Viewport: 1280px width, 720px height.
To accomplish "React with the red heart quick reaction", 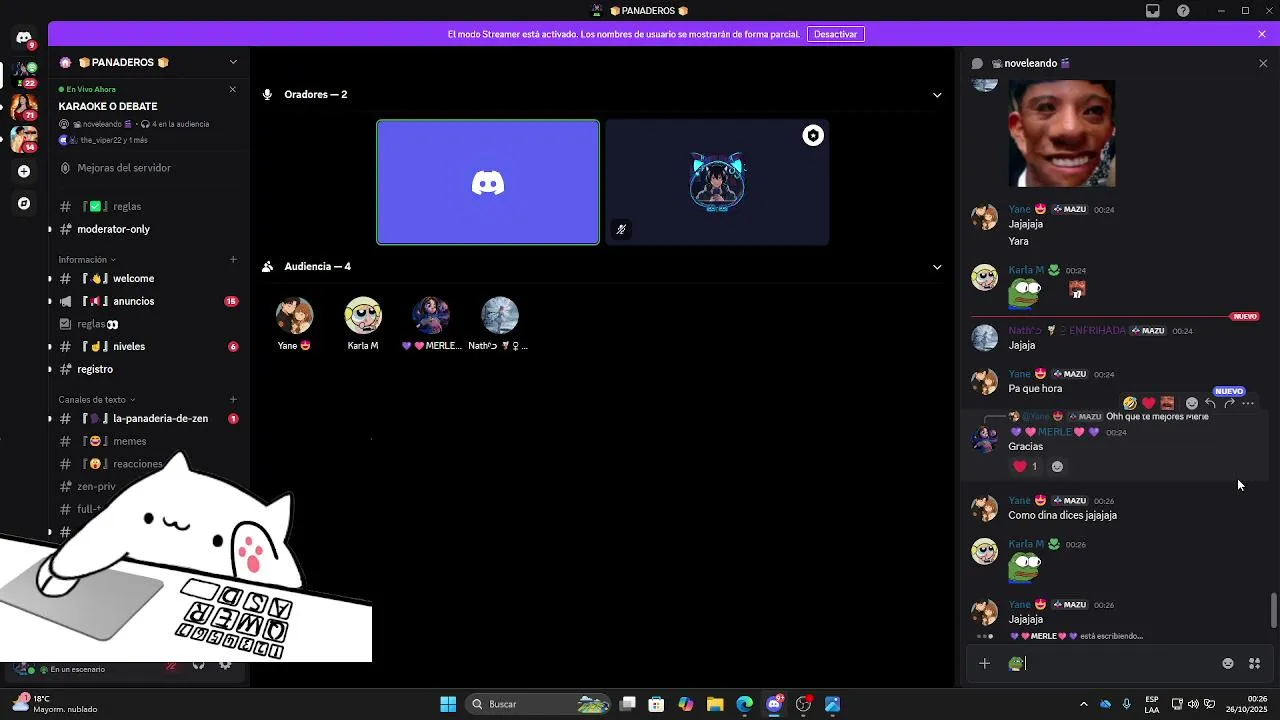I will coord(1148,403).
